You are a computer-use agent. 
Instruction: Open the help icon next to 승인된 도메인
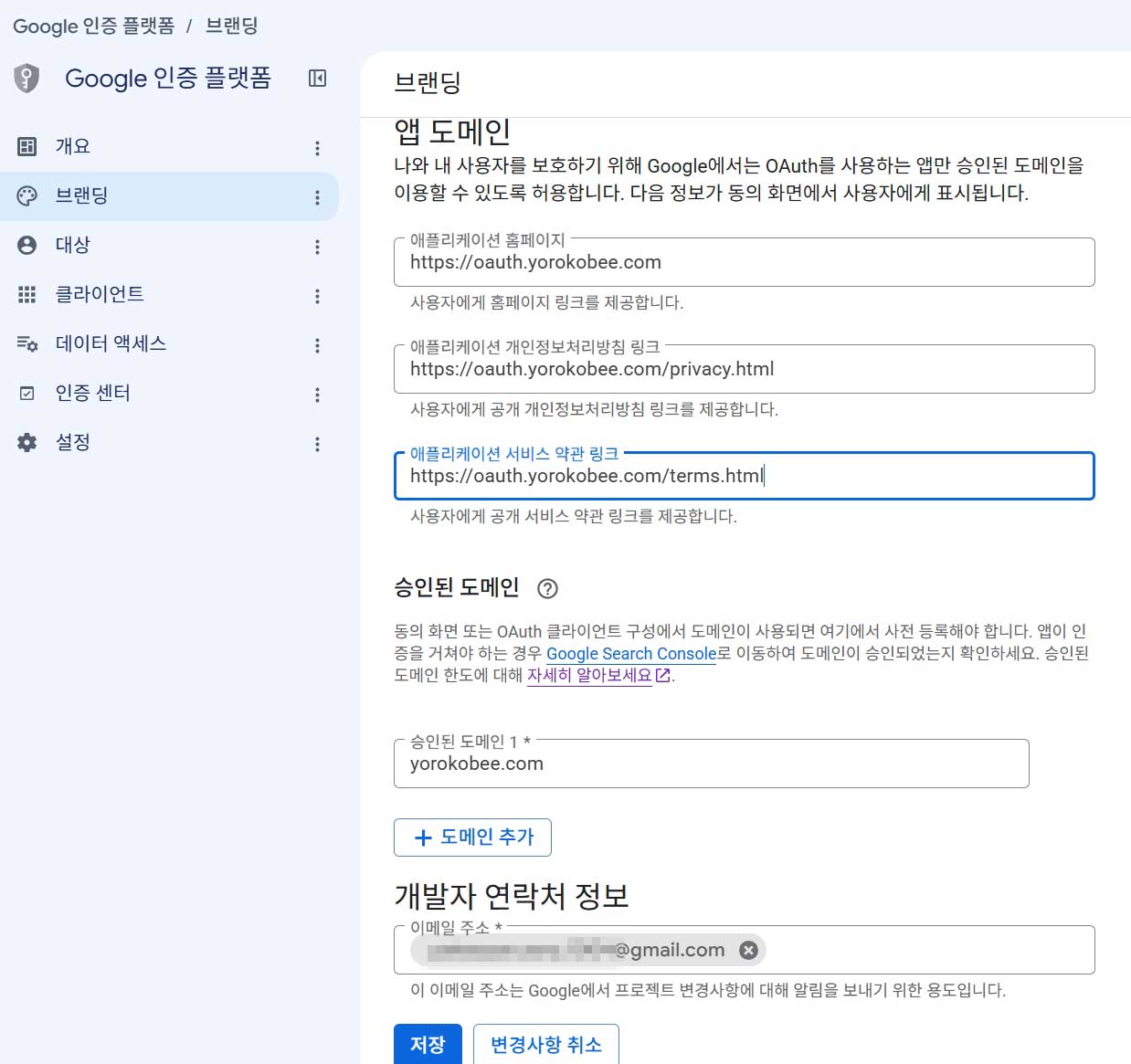[547, 588]
